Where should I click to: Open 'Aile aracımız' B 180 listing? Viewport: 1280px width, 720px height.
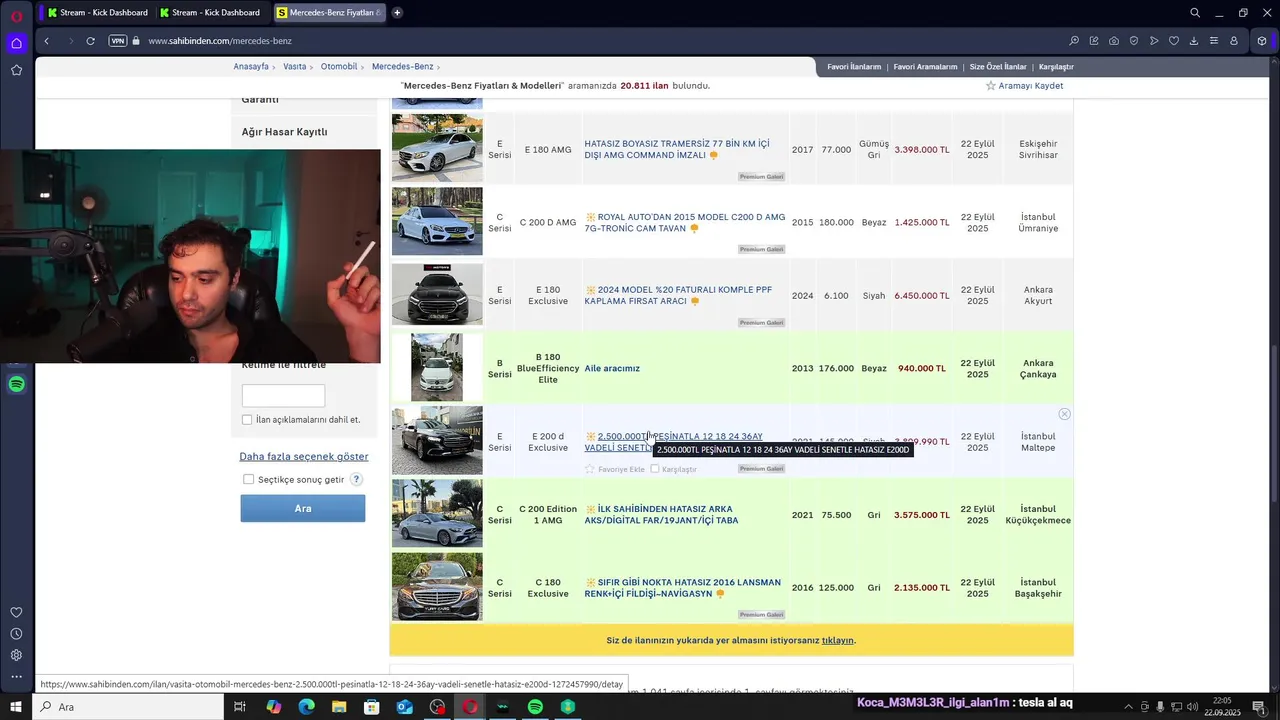coord(612,369)
